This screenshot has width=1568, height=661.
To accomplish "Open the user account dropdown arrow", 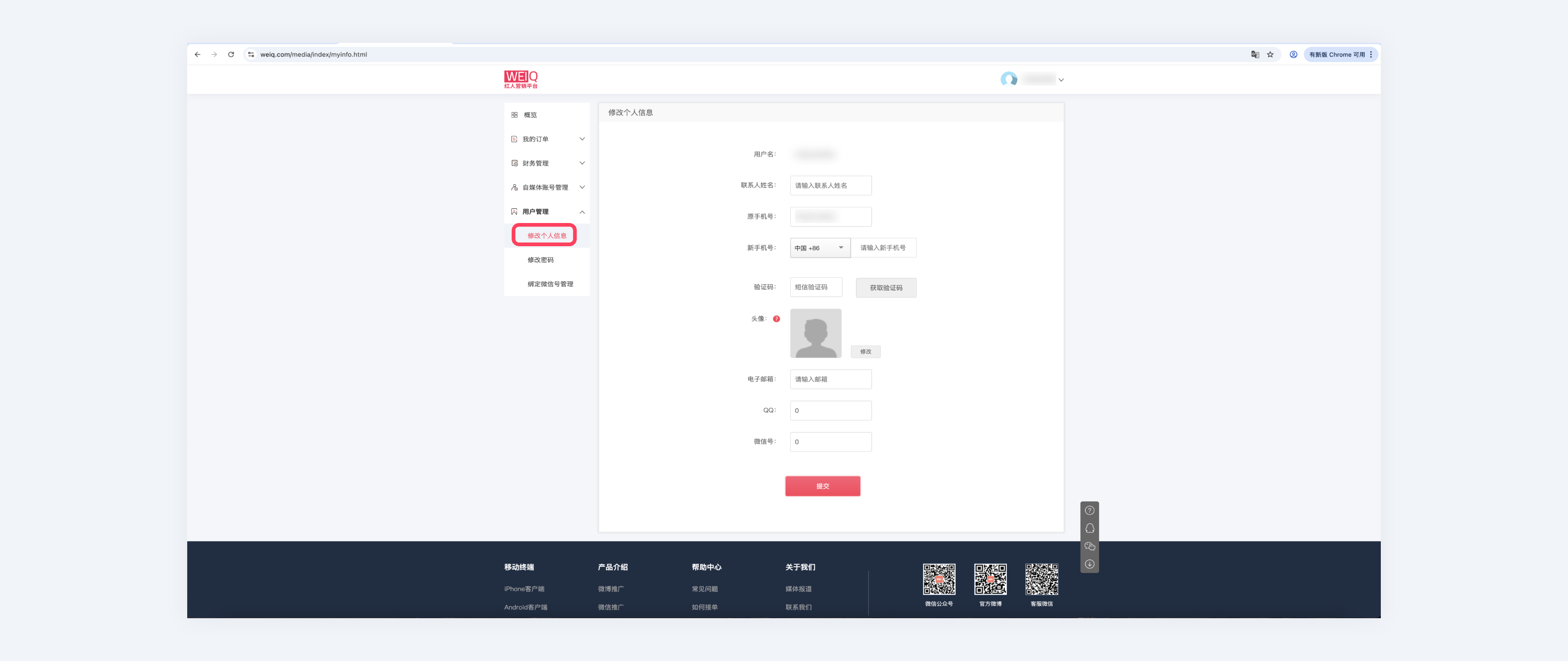I will tap(1061, 80).
